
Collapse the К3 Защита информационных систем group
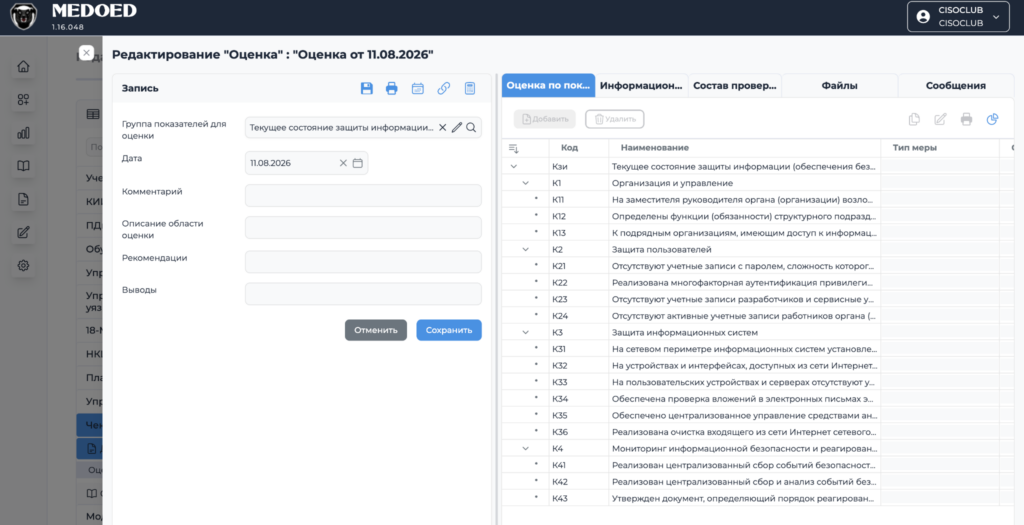click(x=525, y=332)
